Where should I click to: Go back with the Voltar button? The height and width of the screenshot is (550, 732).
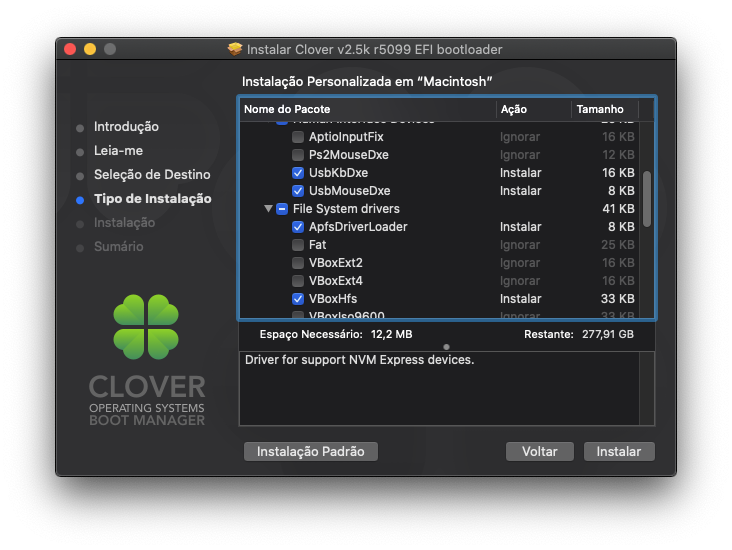pos(540,451)
